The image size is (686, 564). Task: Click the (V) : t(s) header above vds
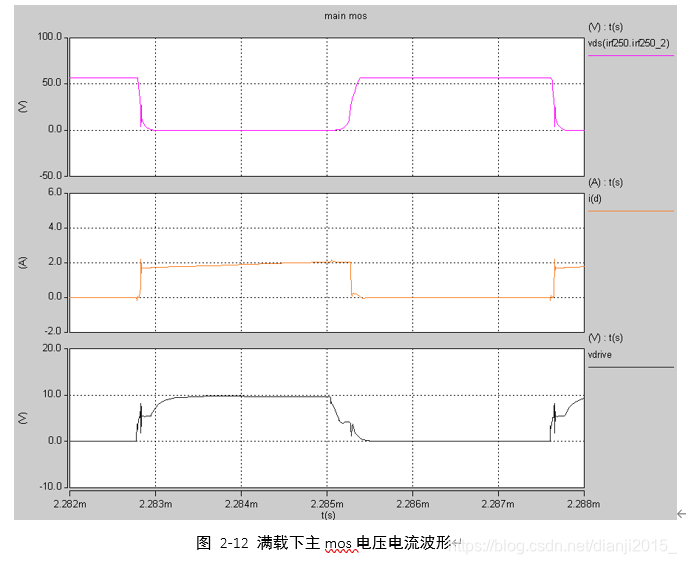point(606,27)
